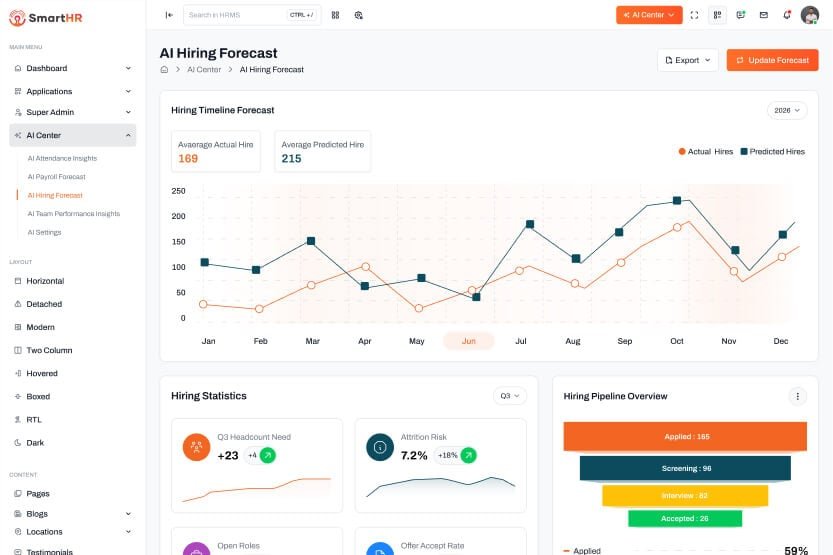Click the Detached layout icon

pyautogui.click(x=18, y=304)
